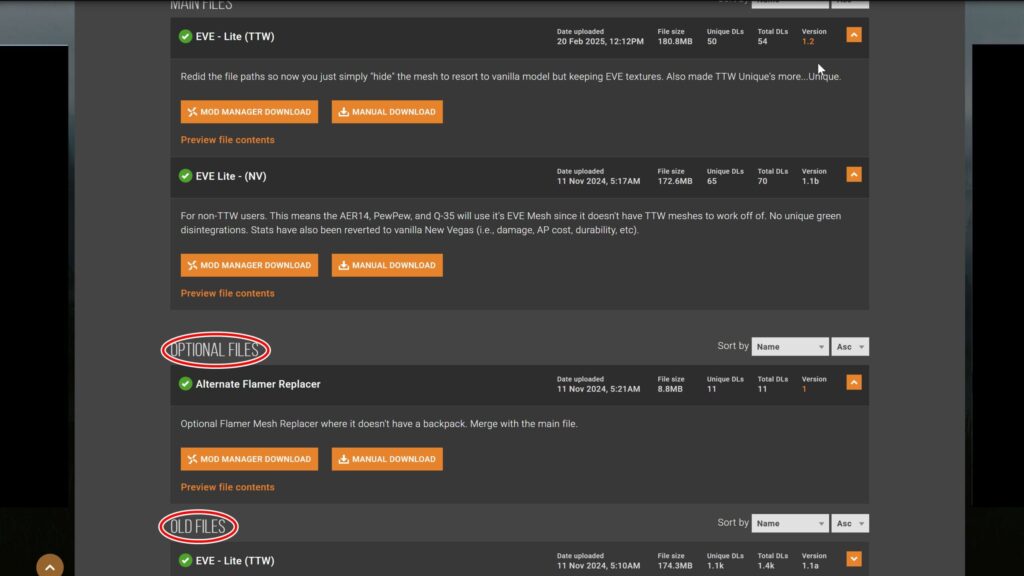
Task: Expand the old EVE - Lite (TTW) 1.1a entry
Action: [x=853, y=559]
